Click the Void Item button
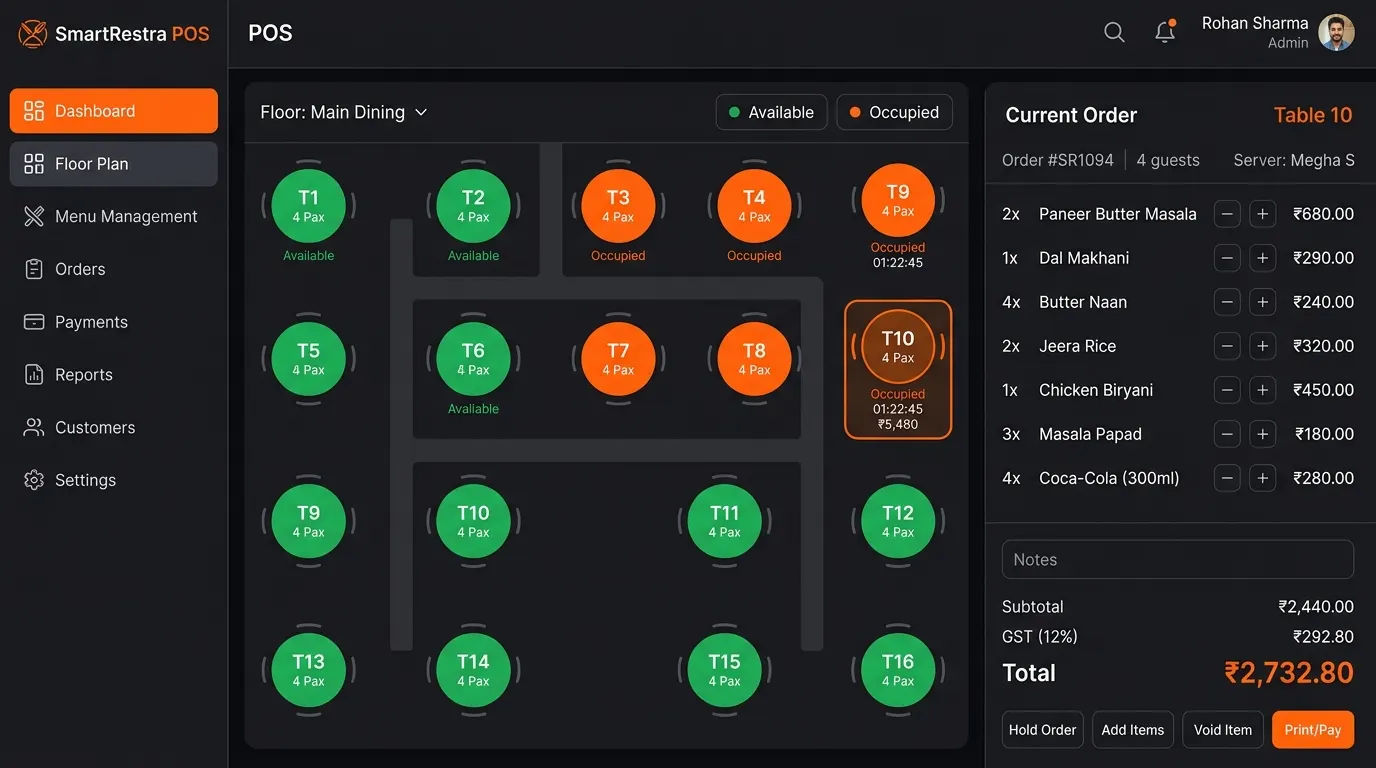The width and height of the screenshot is (1376, 768). point(1223,730)
